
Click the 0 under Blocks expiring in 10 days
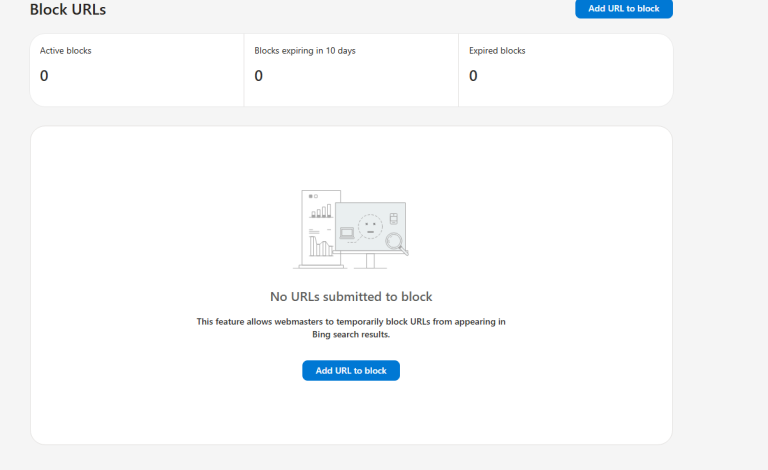[x=259, y=76]
